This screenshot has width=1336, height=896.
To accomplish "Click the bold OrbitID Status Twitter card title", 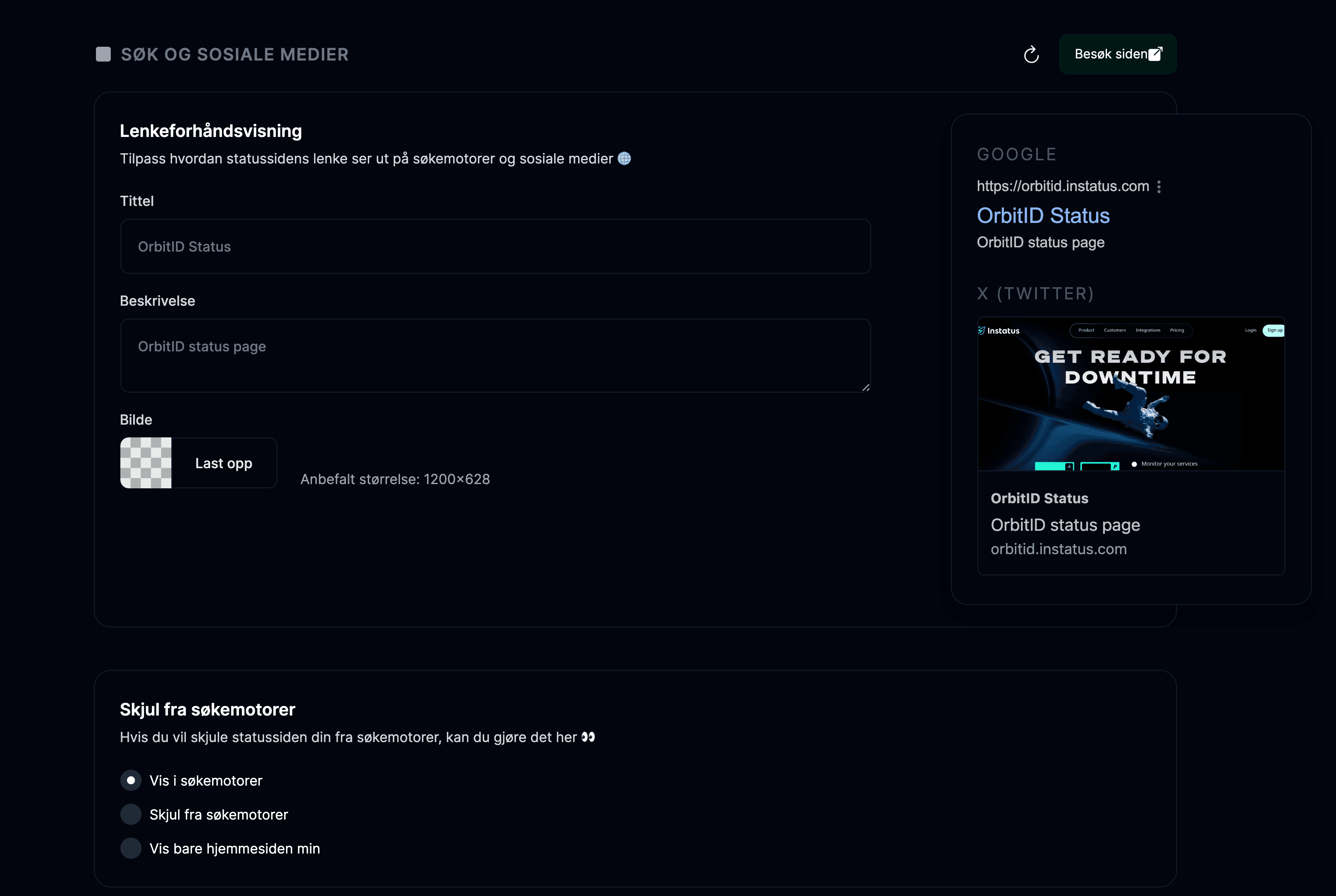I will [x=1039, y=498].
